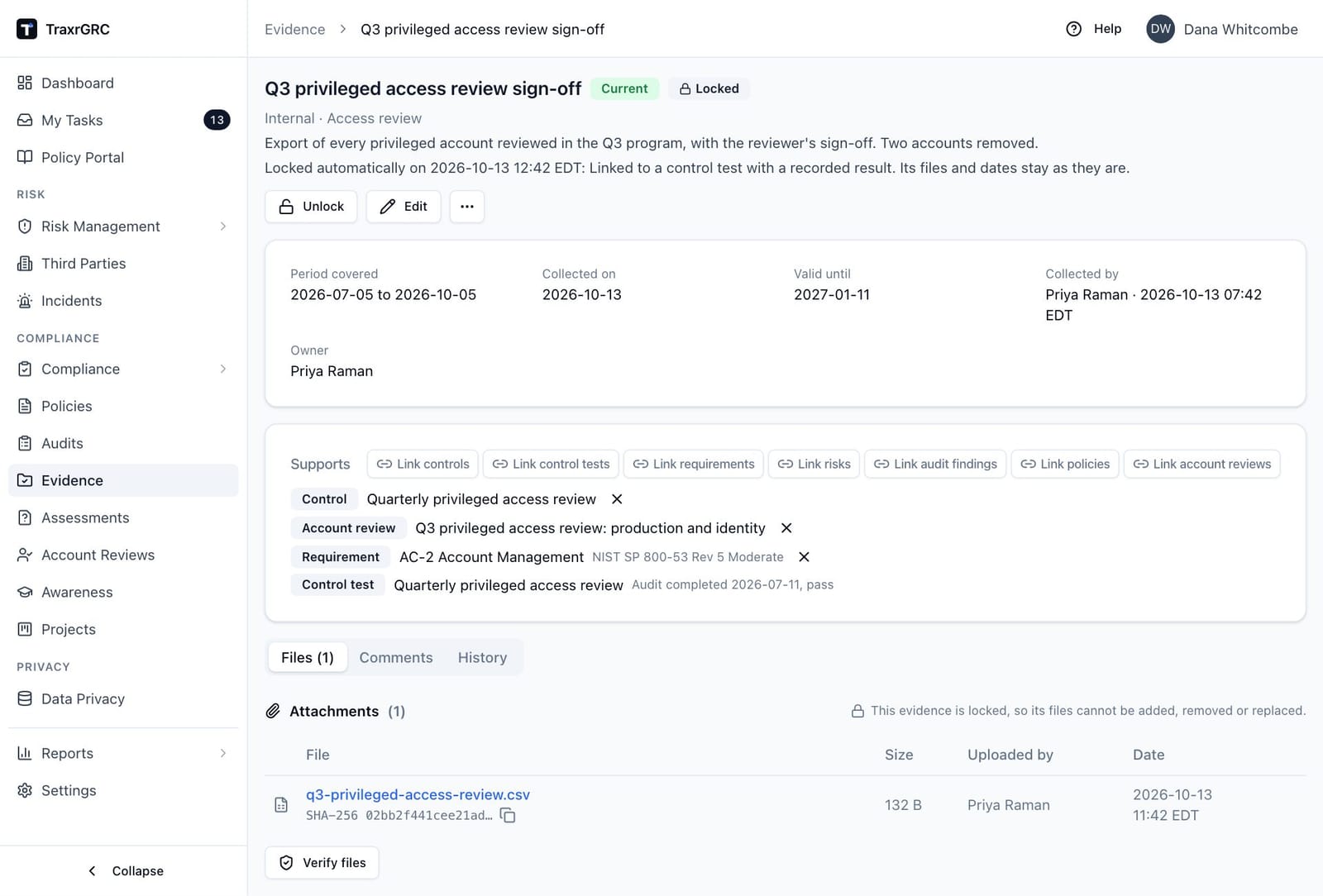
Task: Go to the Evidence breadcrumb
Action: coord(294,29)
